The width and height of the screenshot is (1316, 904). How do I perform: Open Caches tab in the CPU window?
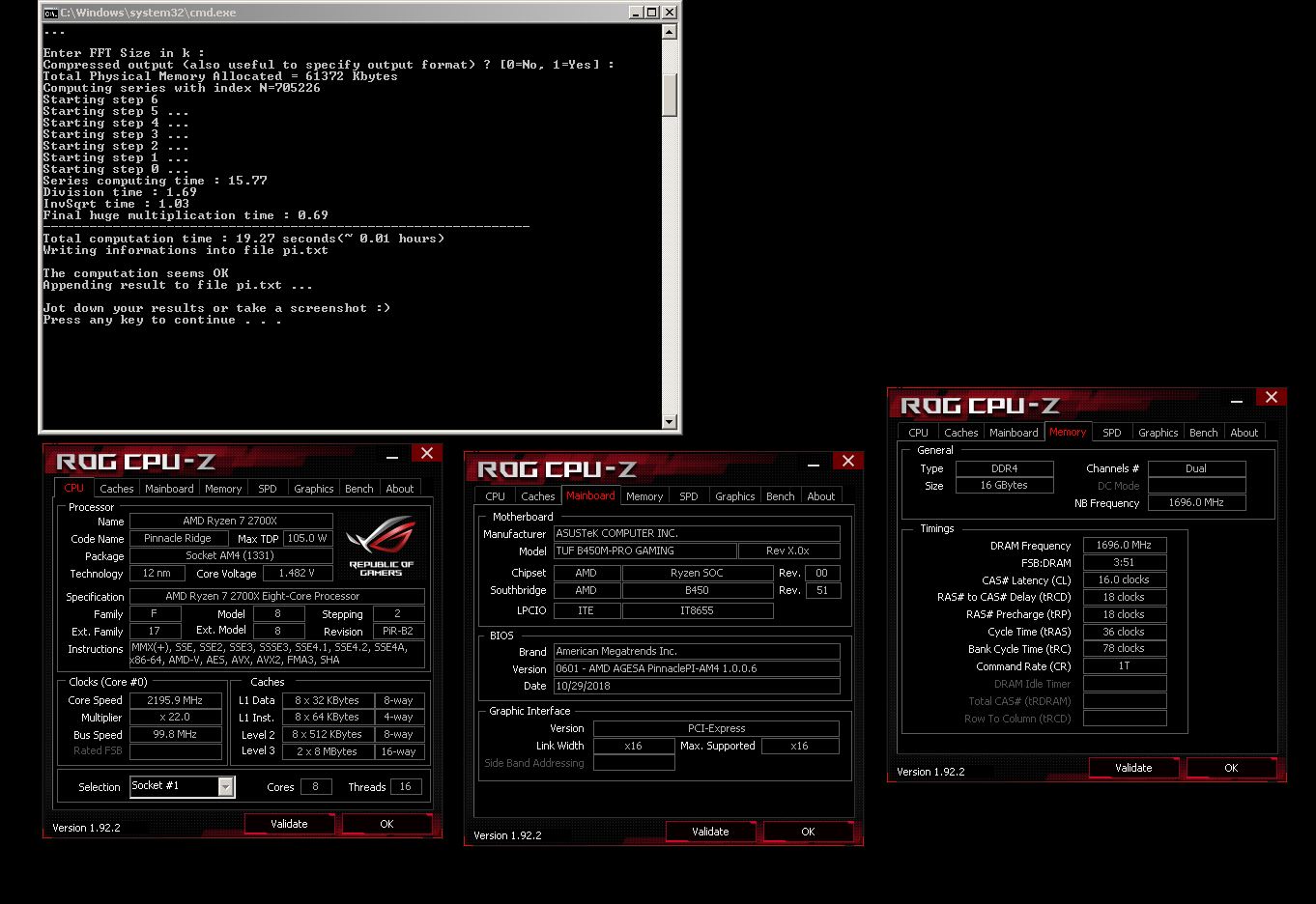[117, 489]
